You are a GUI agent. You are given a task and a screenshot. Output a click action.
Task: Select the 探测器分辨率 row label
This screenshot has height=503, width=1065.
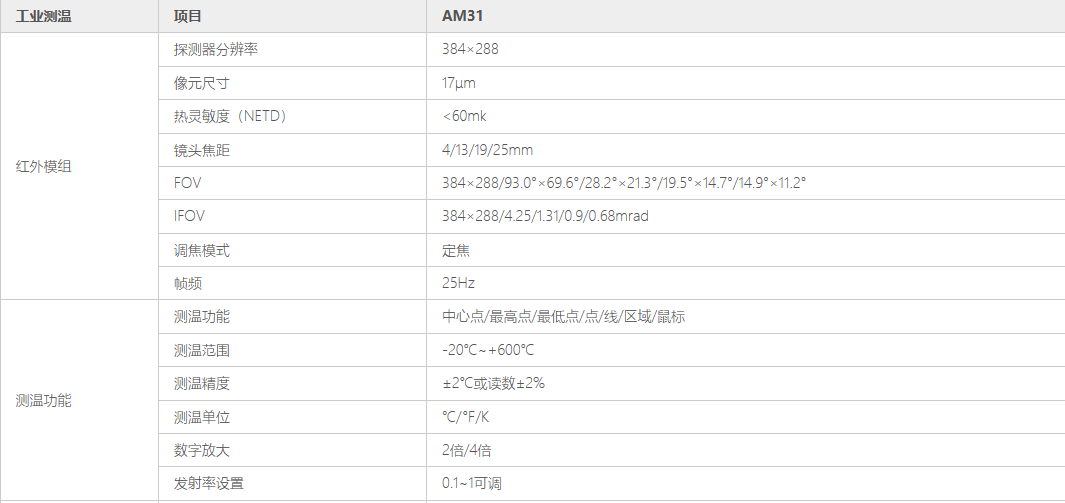(215, 50)
